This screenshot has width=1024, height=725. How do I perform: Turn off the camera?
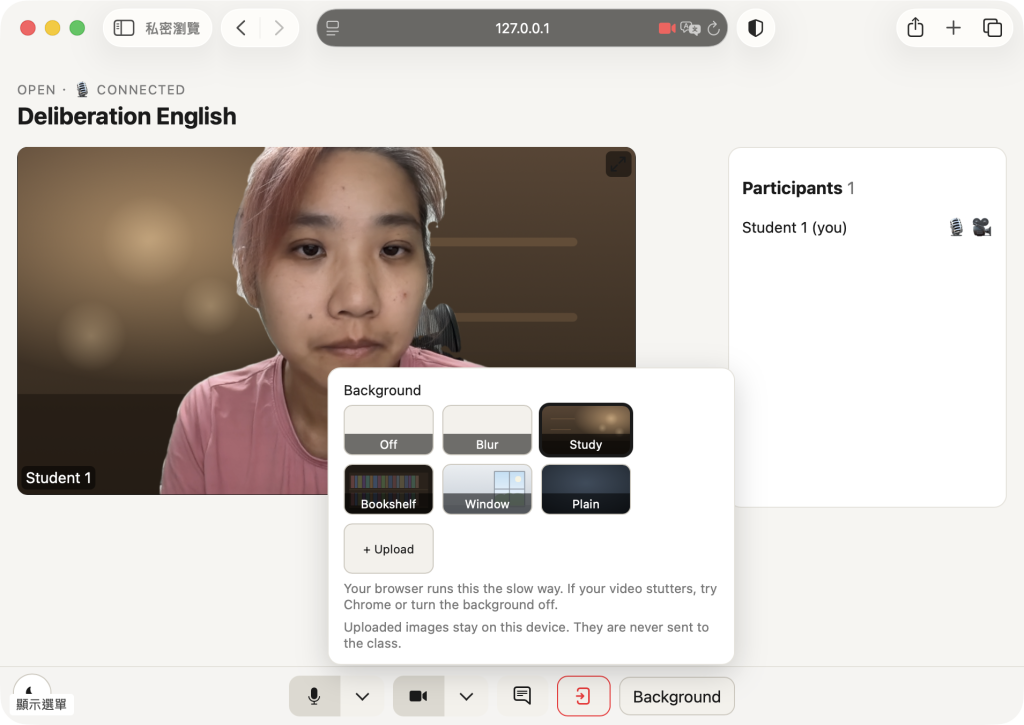[x=419, y=696]
